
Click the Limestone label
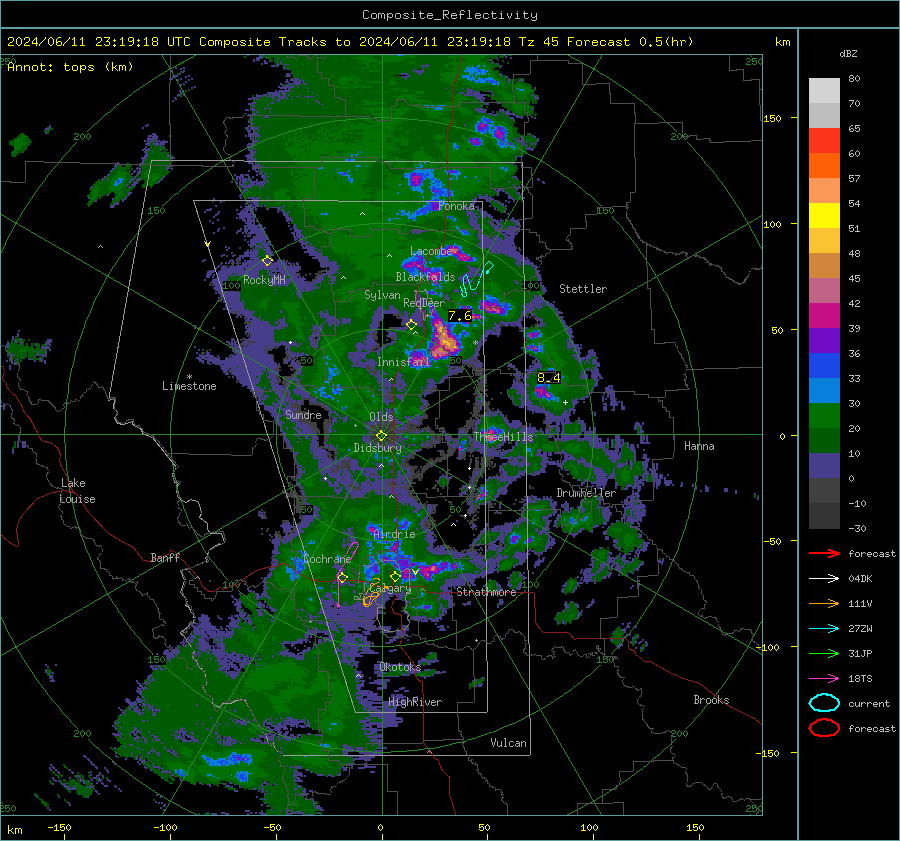pyautogui.click(x=189, y=386)
